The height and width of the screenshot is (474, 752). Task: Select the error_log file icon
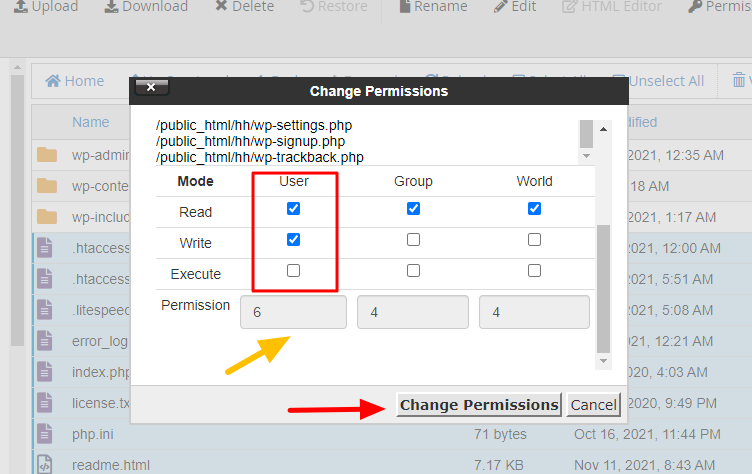[x=45, y=341]
